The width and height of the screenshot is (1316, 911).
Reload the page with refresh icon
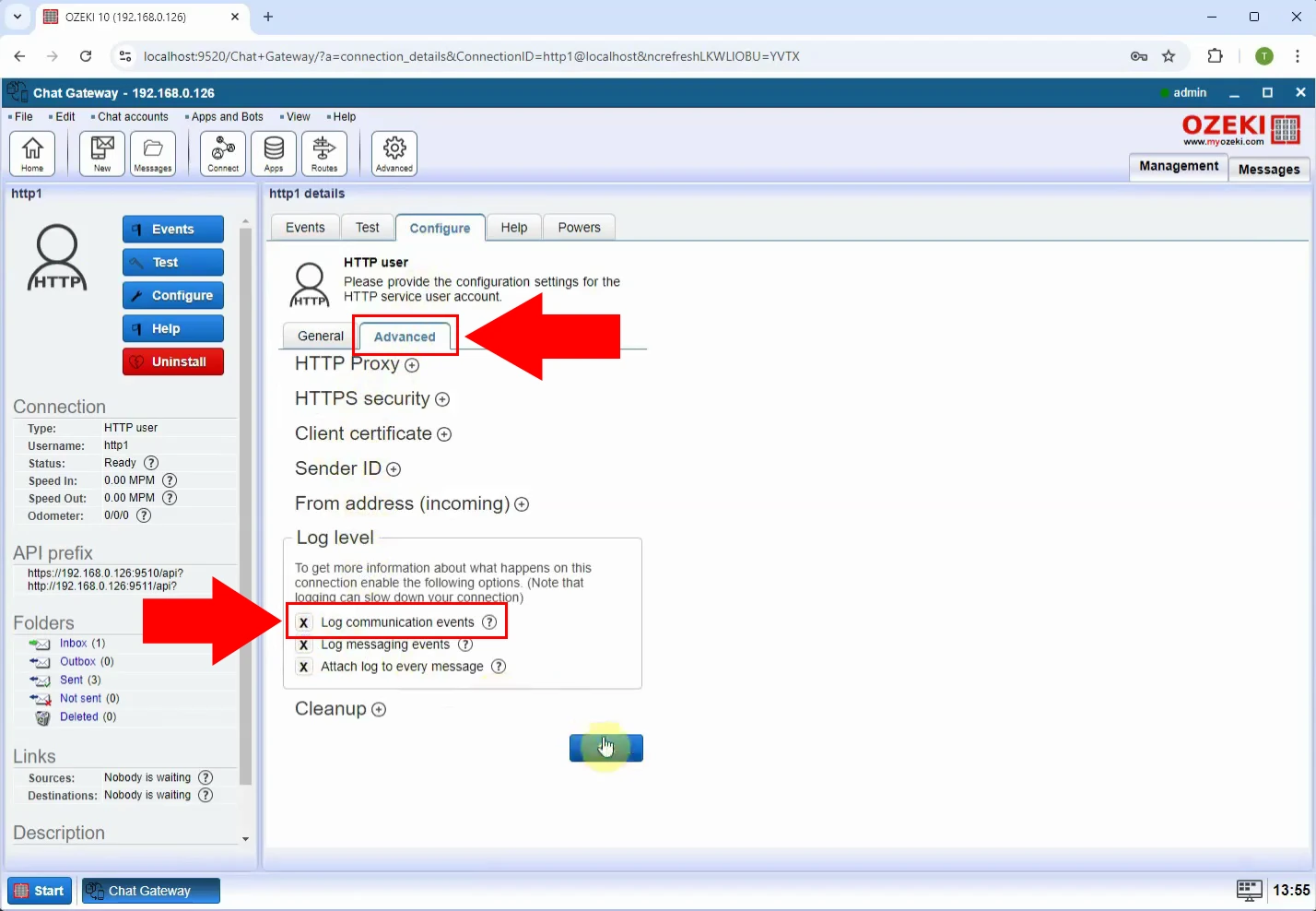point(86,56)
